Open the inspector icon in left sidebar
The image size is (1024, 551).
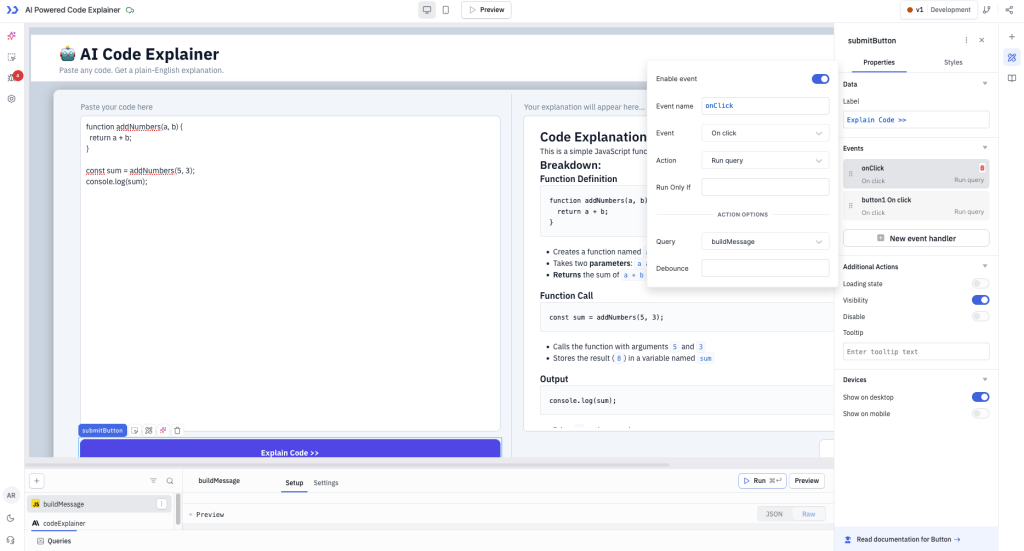[11, 57]
